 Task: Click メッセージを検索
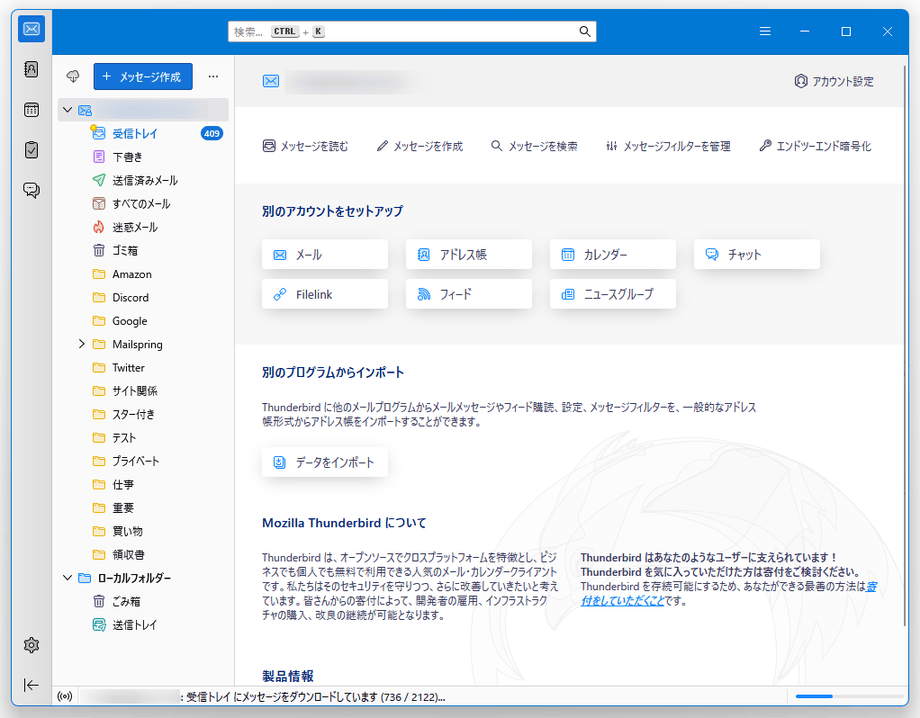pos(534,146)
